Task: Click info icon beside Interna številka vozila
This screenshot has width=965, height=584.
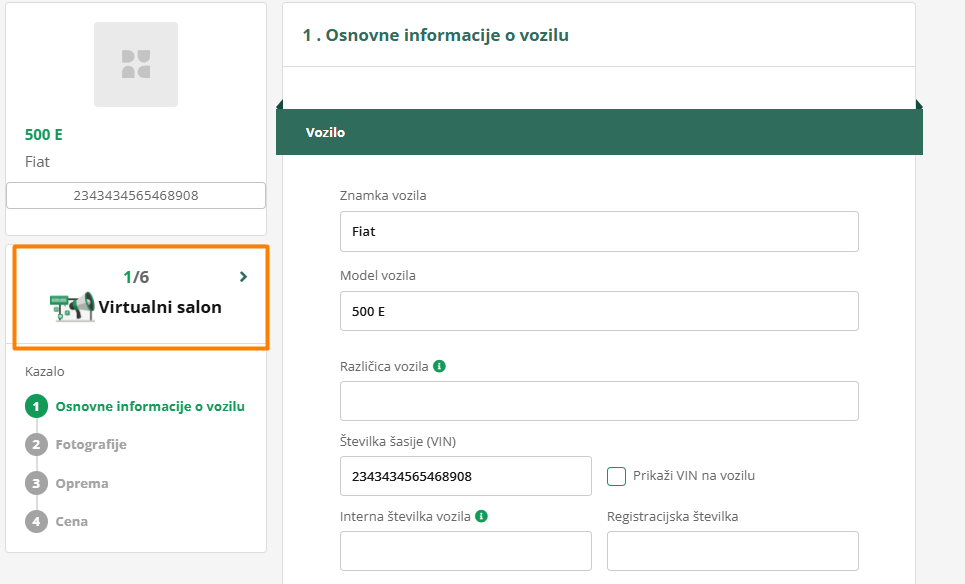Action: pyautogui.click(x=482, y=516)
